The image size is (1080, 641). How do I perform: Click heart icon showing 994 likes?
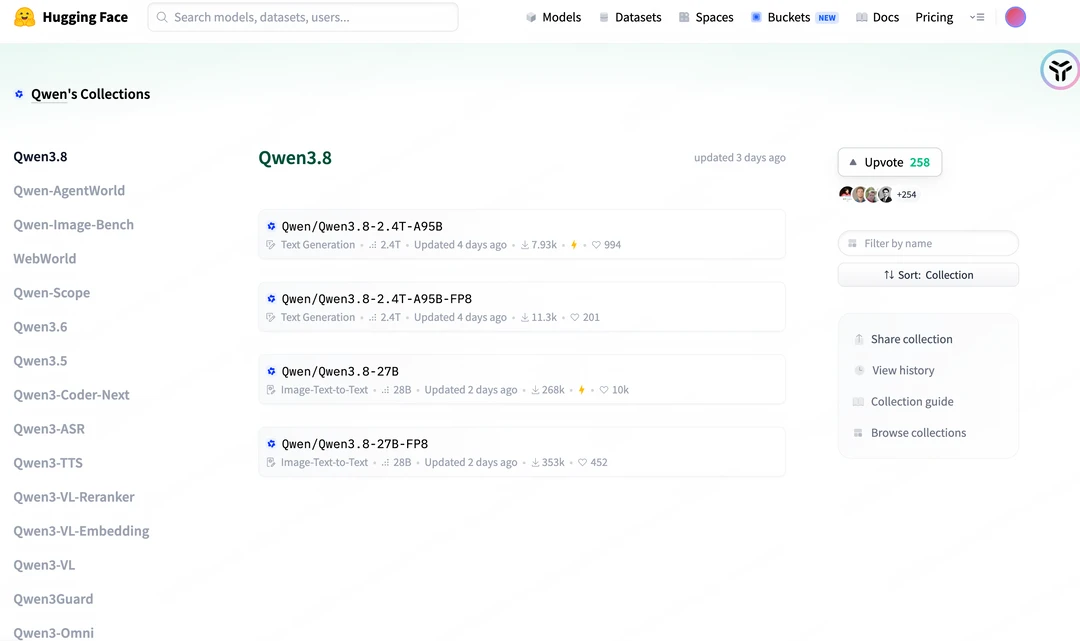596,245
